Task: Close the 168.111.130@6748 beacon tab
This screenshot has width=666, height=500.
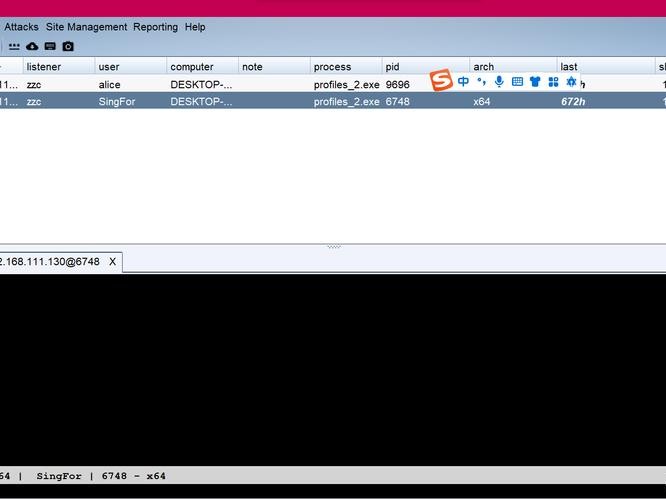Action: 112,262
